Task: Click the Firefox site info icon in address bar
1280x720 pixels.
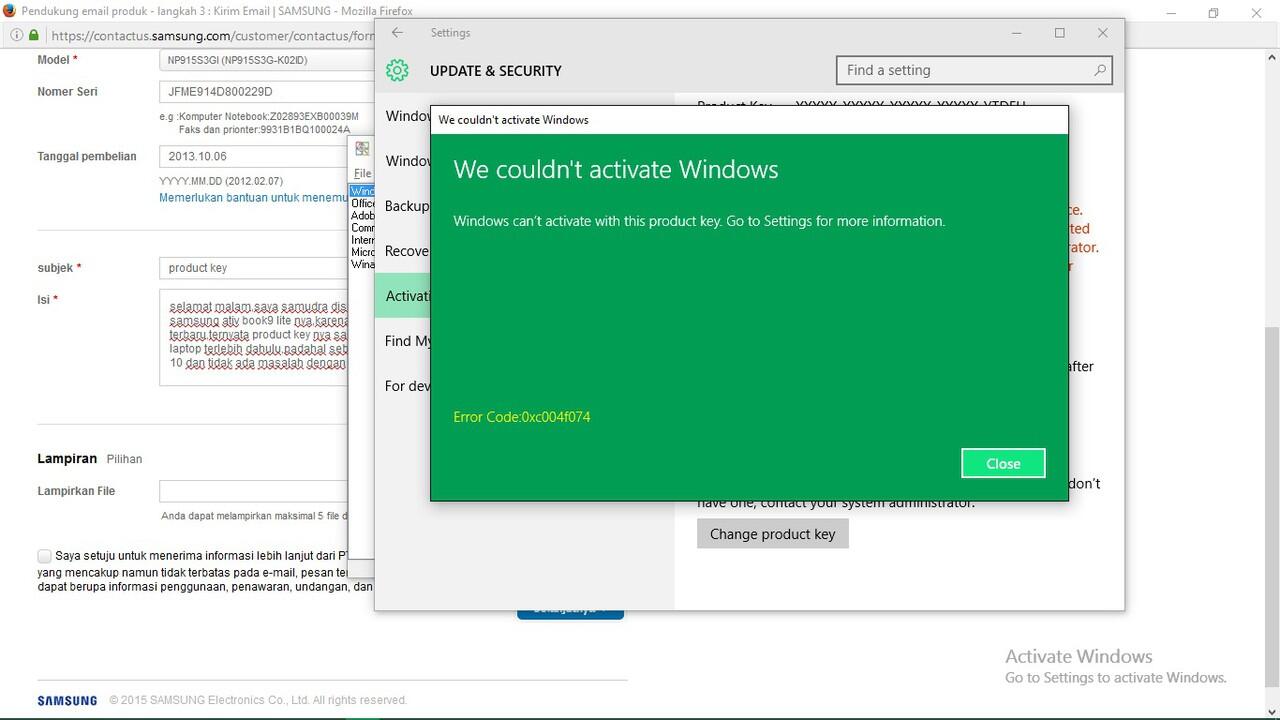Action: [16, 35]
